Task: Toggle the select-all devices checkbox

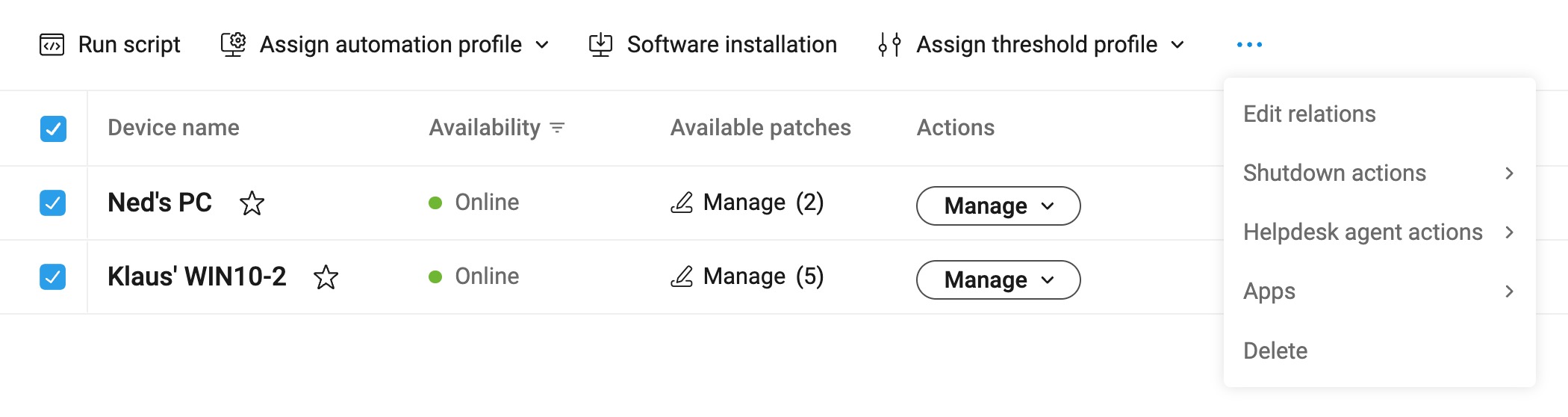Action: tap(53, 129)
